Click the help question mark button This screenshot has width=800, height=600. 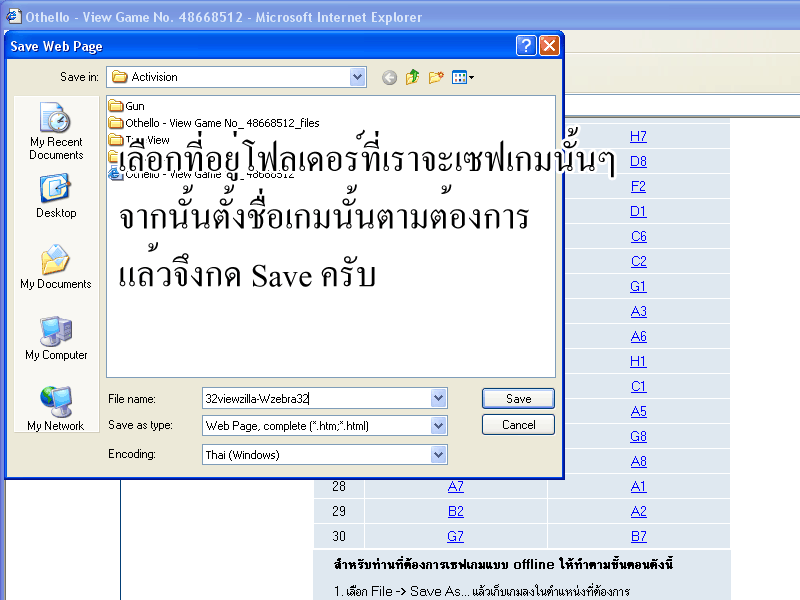point(526,46)
